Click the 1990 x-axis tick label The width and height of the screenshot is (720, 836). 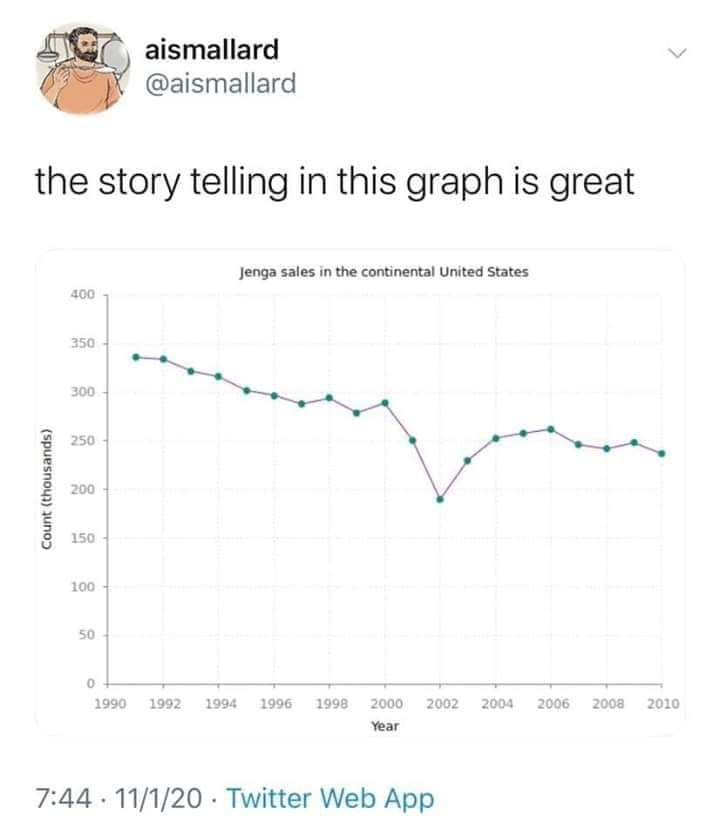[x=109, y=704]
